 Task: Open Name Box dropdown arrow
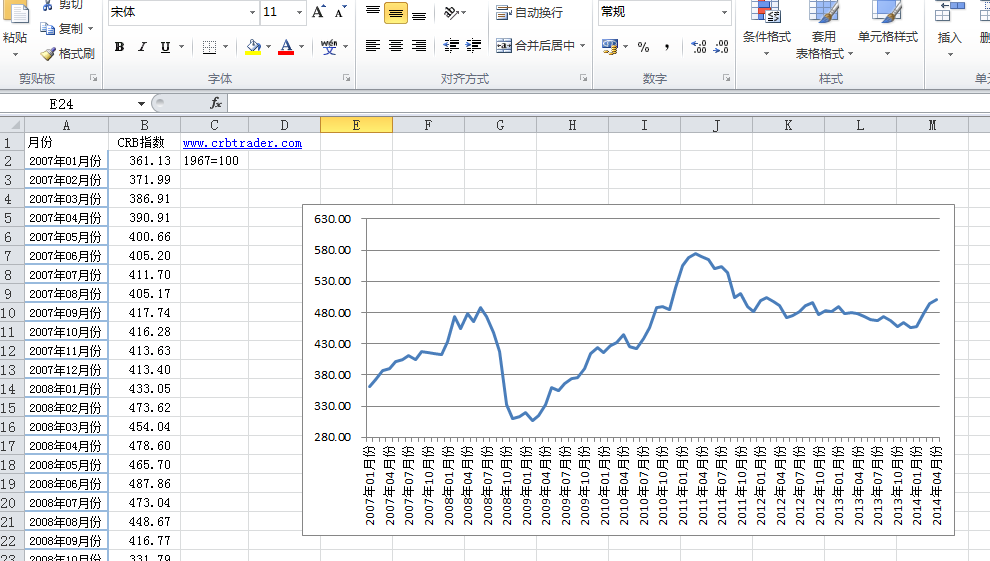(141, 103)
